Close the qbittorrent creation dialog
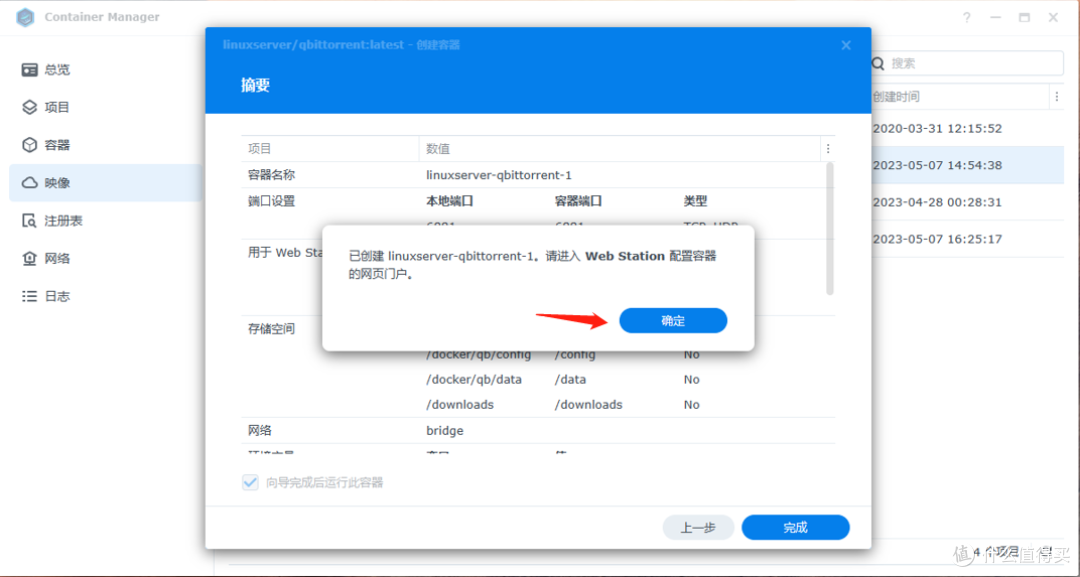The image size is (1080, 577). 845,44
